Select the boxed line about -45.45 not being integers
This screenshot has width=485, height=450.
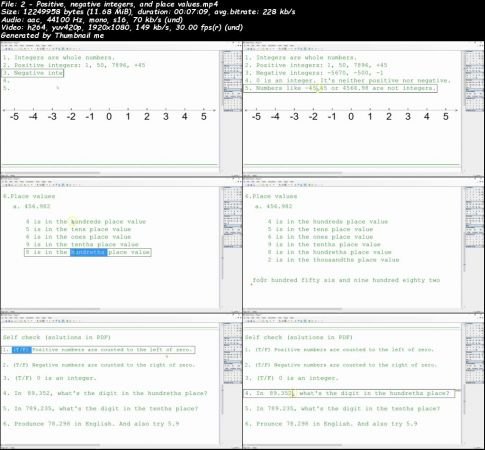[340, 88]
